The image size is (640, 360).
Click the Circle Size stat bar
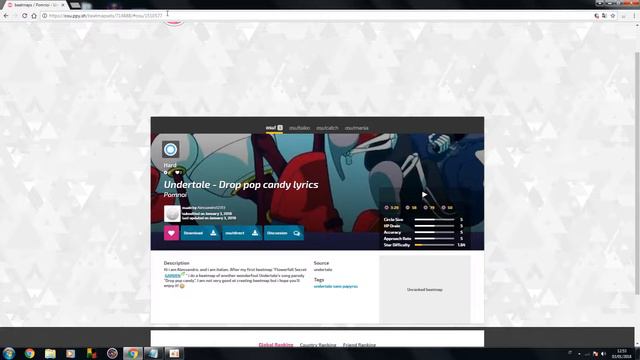434,220
